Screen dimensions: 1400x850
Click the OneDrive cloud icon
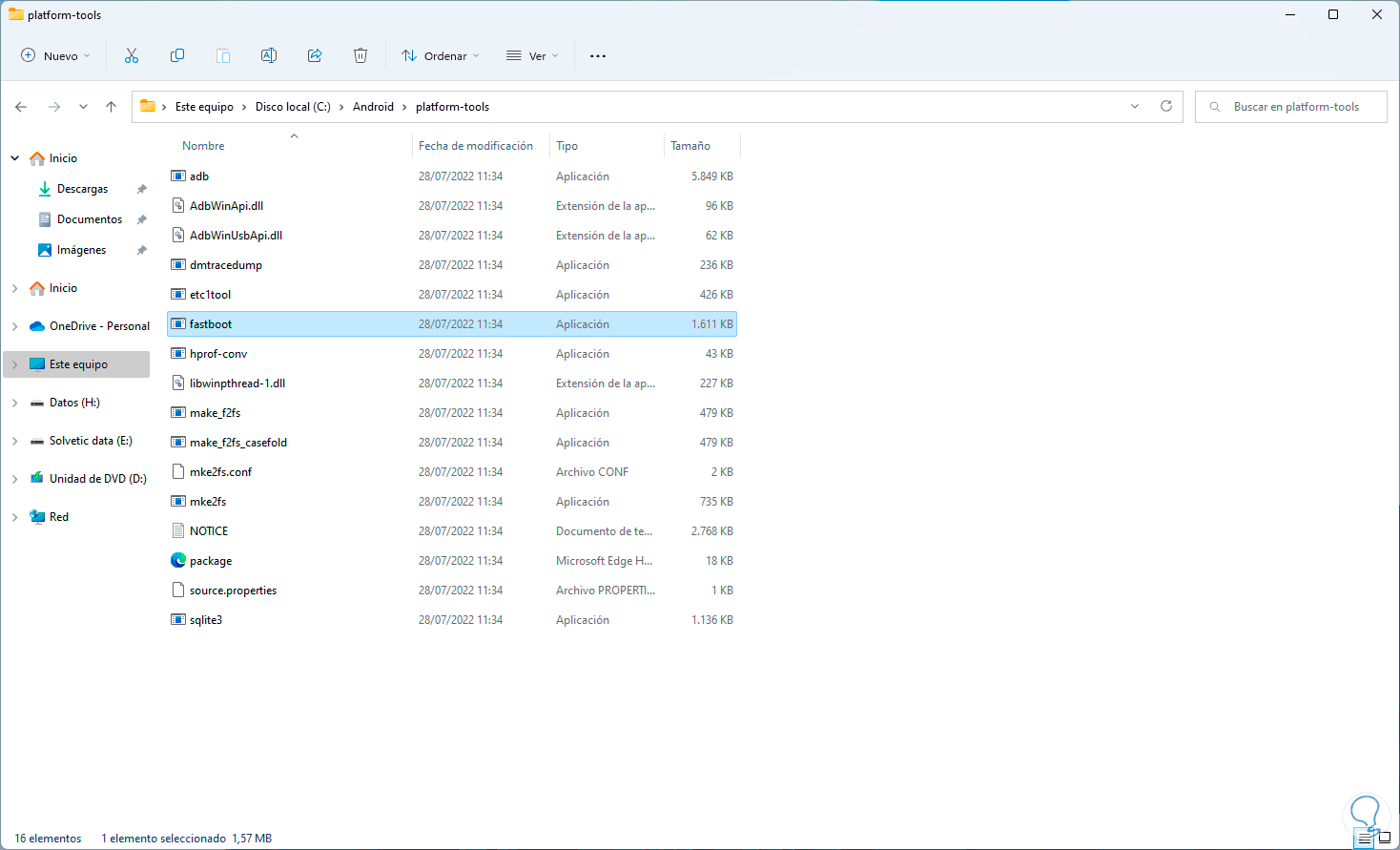tap(37, 326)
